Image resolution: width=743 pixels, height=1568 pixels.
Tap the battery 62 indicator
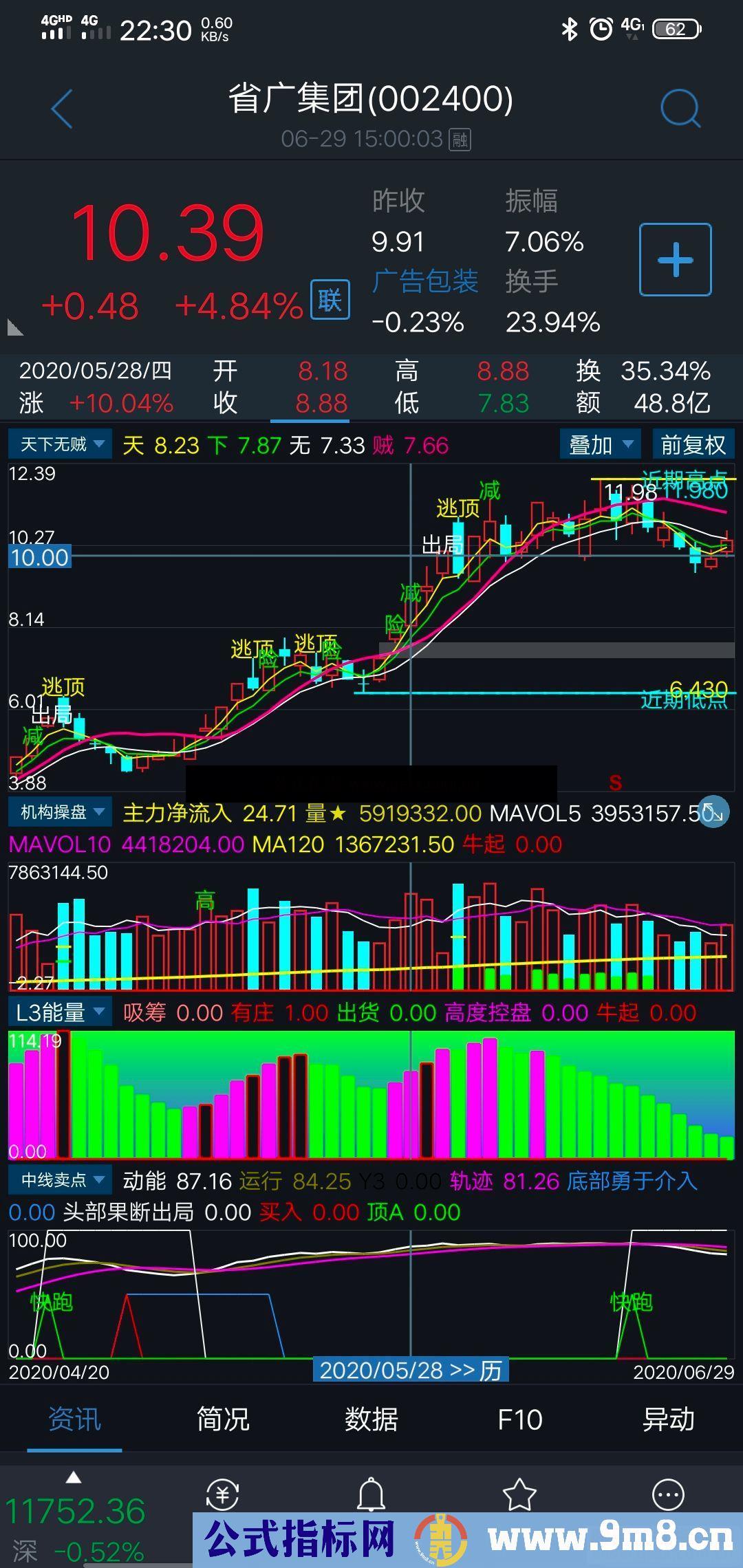[677, 29]
